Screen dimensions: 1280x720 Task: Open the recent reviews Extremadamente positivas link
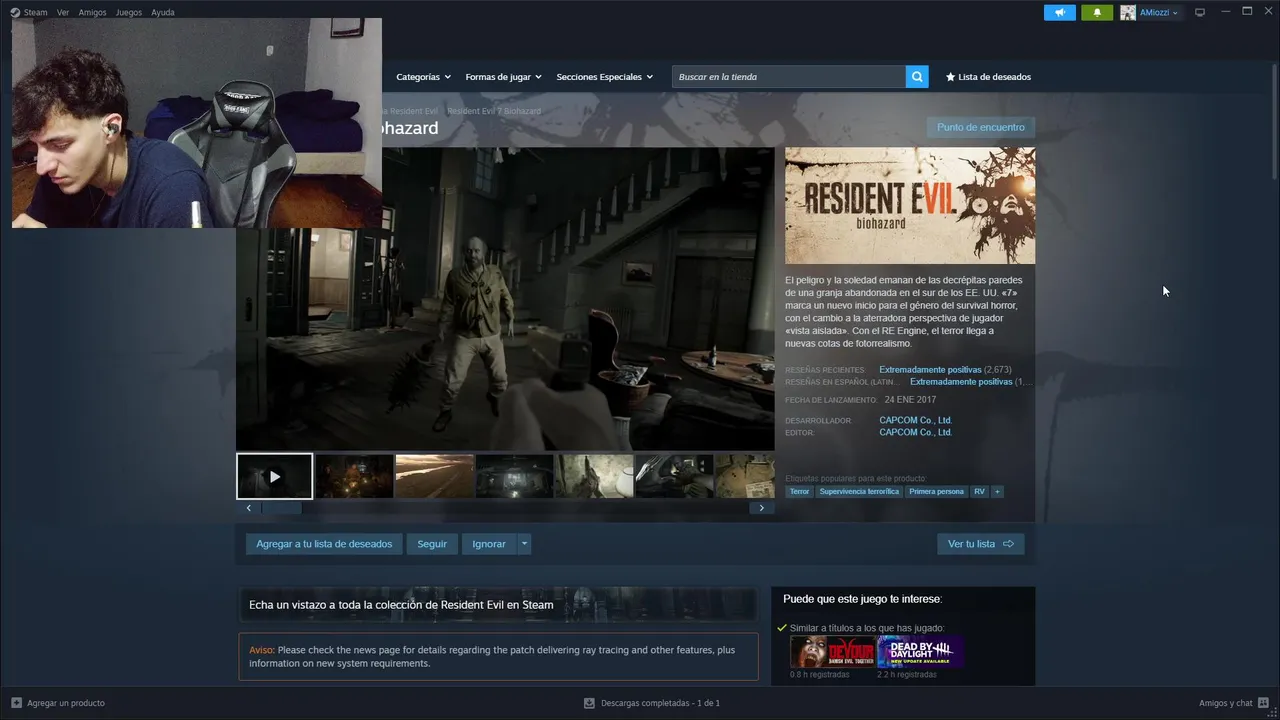930,370
